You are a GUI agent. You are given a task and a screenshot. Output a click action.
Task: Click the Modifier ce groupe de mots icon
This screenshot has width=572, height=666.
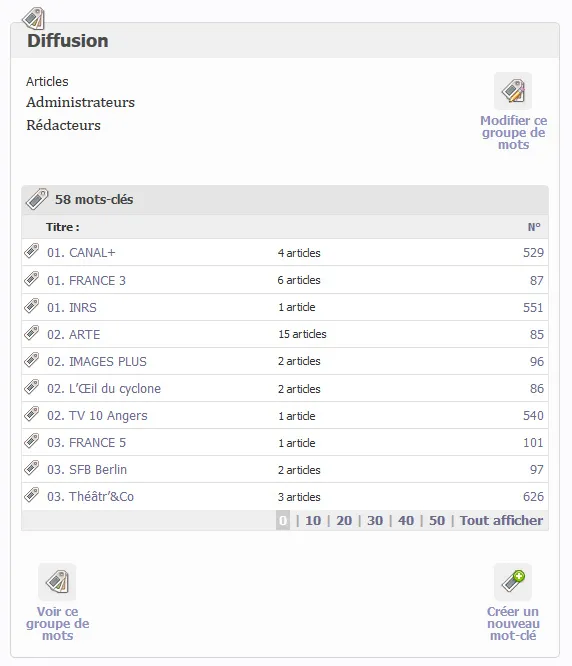[x=513, y=91]
